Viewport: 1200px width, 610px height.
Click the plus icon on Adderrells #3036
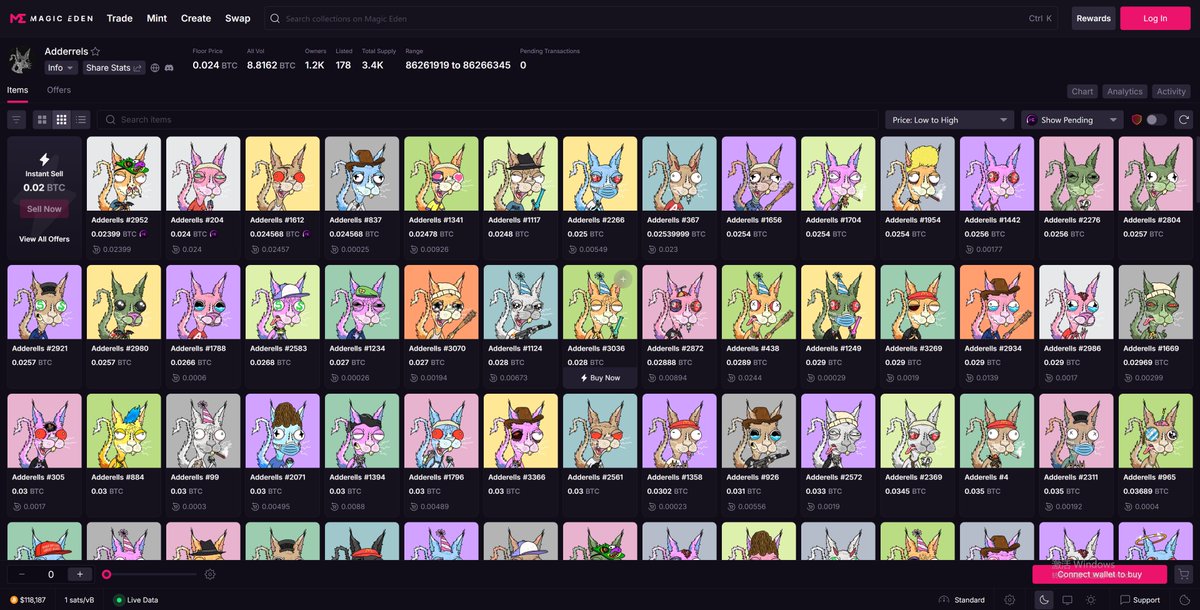tap(624, 279)
